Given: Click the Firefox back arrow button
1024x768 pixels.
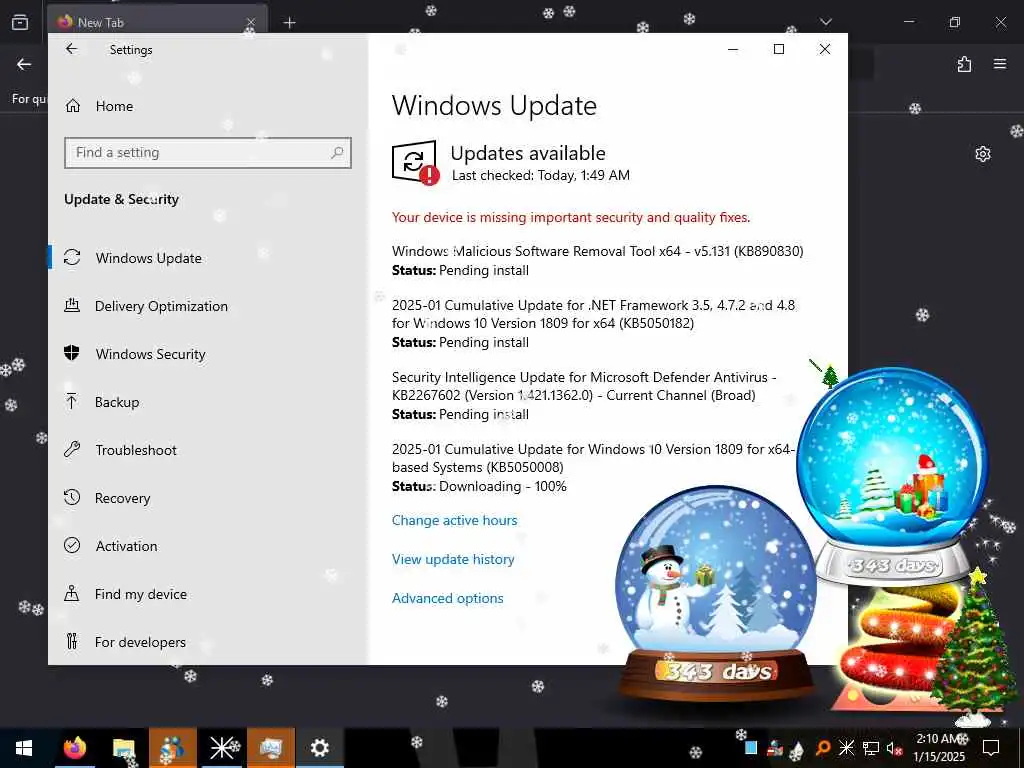Looking at the screenshot, I should point(24,64).
